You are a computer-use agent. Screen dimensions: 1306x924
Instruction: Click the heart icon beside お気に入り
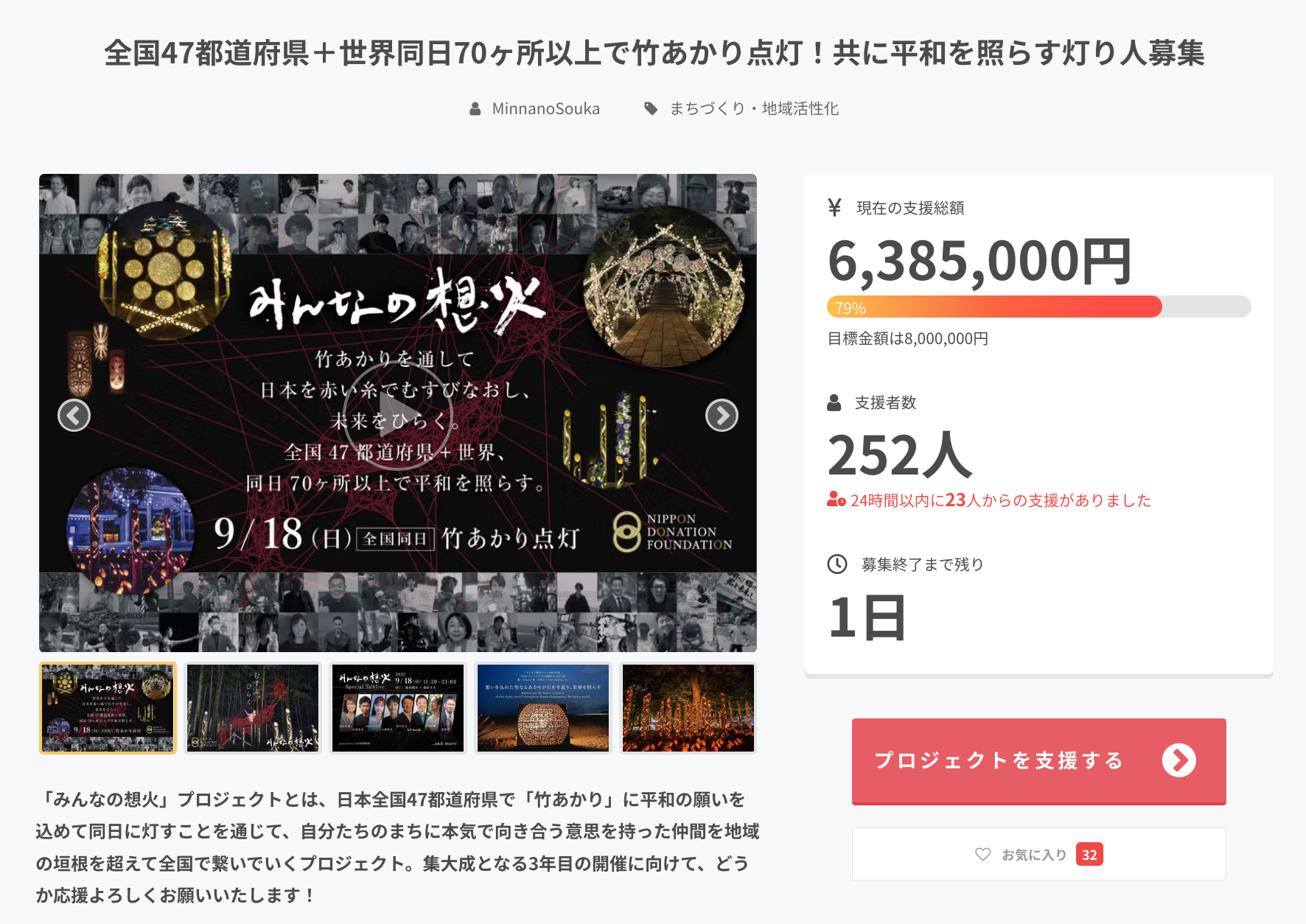(x=982, y=854)
